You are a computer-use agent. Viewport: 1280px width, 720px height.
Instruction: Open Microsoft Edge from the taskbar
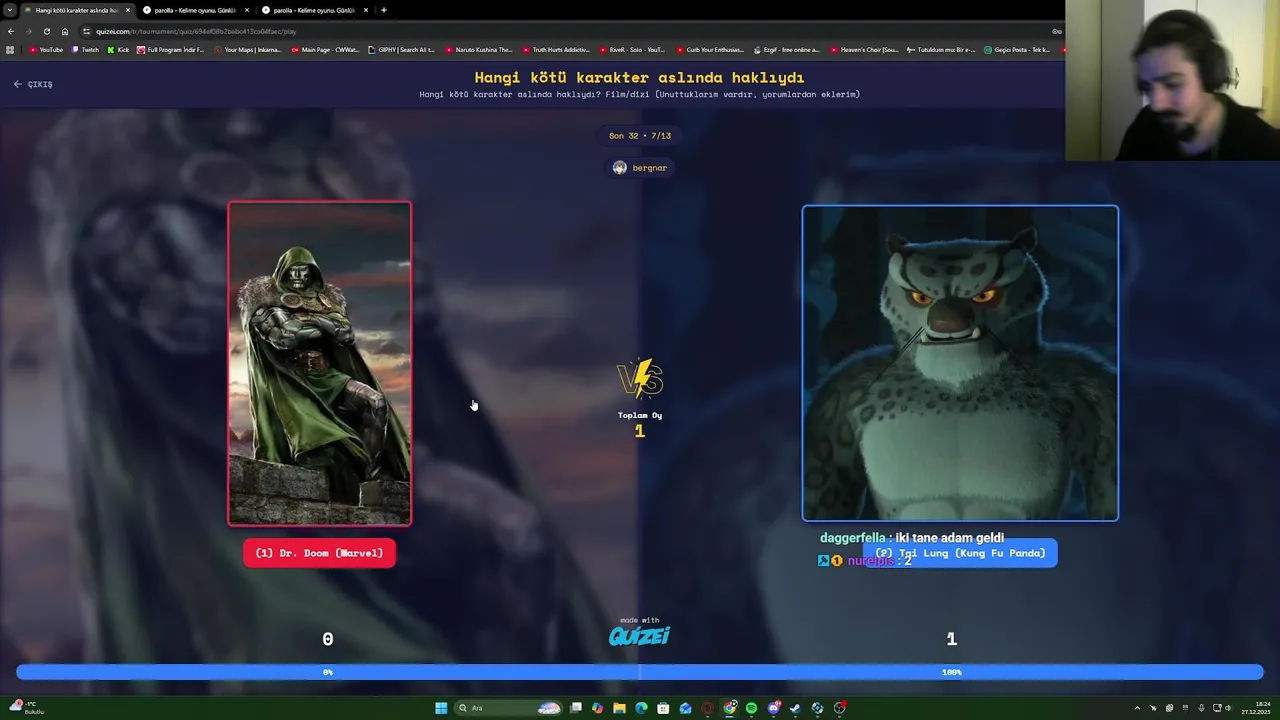click(x=641, y=708)
